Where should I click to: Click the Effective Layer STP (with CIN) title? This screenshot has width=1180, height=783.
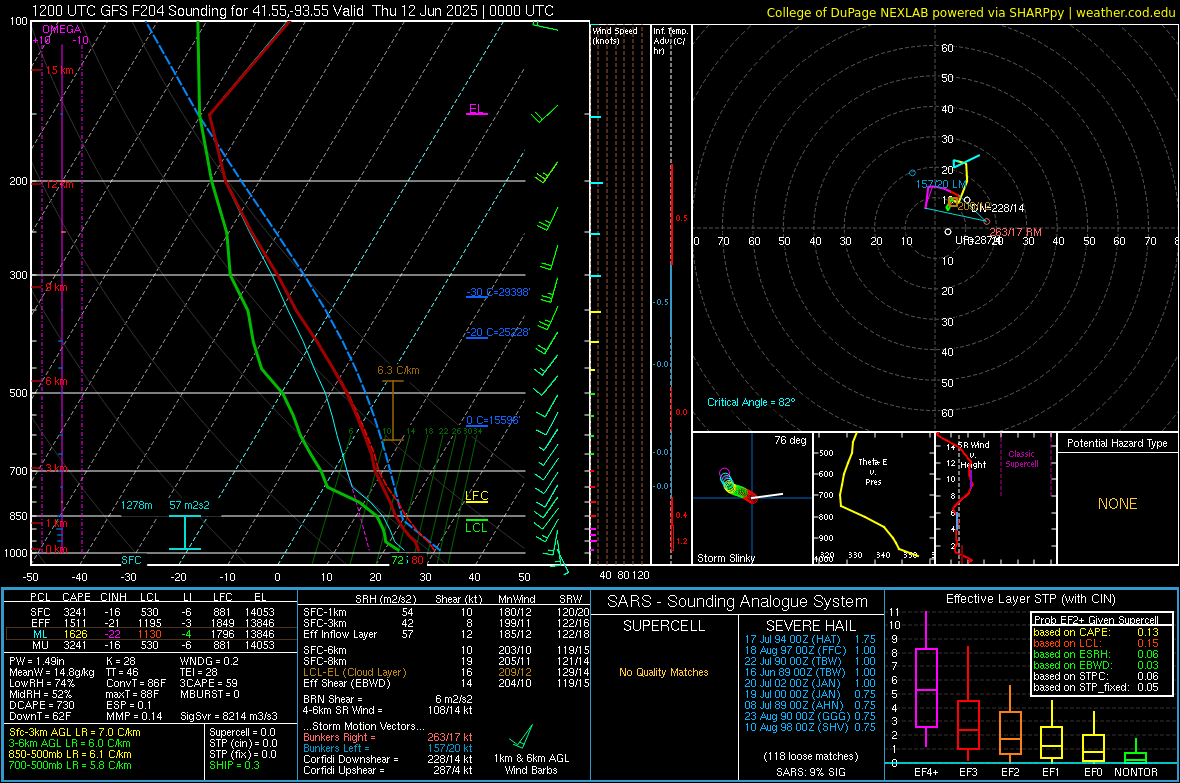click(x=1030, y=599)
